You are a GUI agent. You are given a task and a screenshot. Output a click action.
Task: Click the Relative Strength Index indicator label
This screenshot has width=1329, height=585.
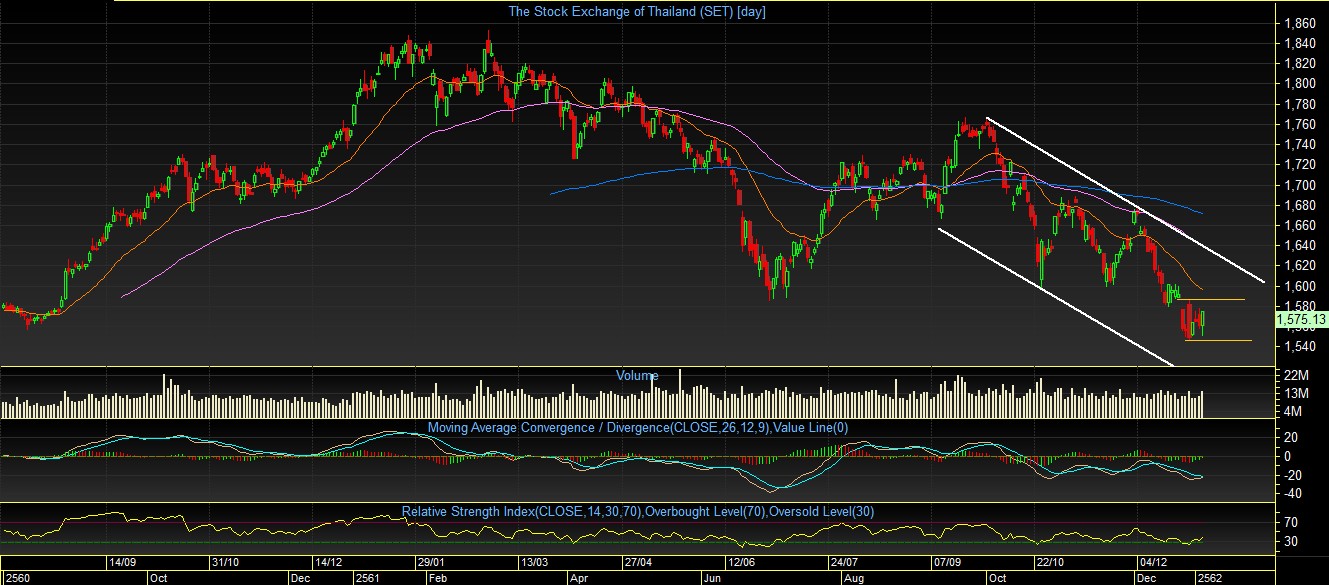638,511
